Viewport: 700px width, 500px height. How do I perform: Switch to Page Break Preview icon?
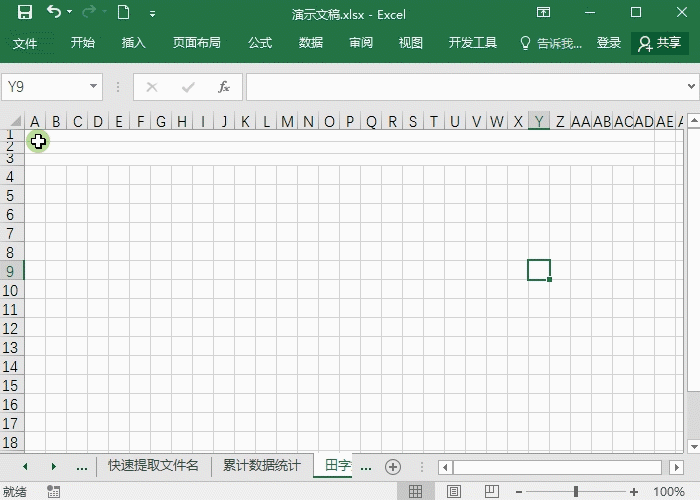(x=492, y=491)
